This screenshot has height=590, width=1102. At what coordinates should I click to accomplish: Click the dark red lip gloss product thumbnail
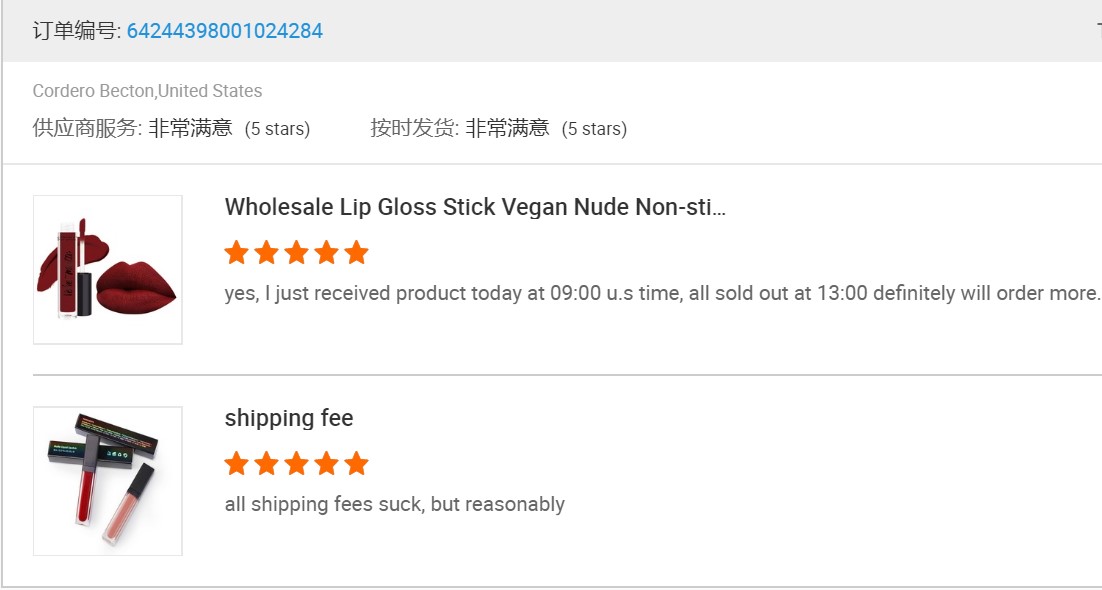(107, 270)
